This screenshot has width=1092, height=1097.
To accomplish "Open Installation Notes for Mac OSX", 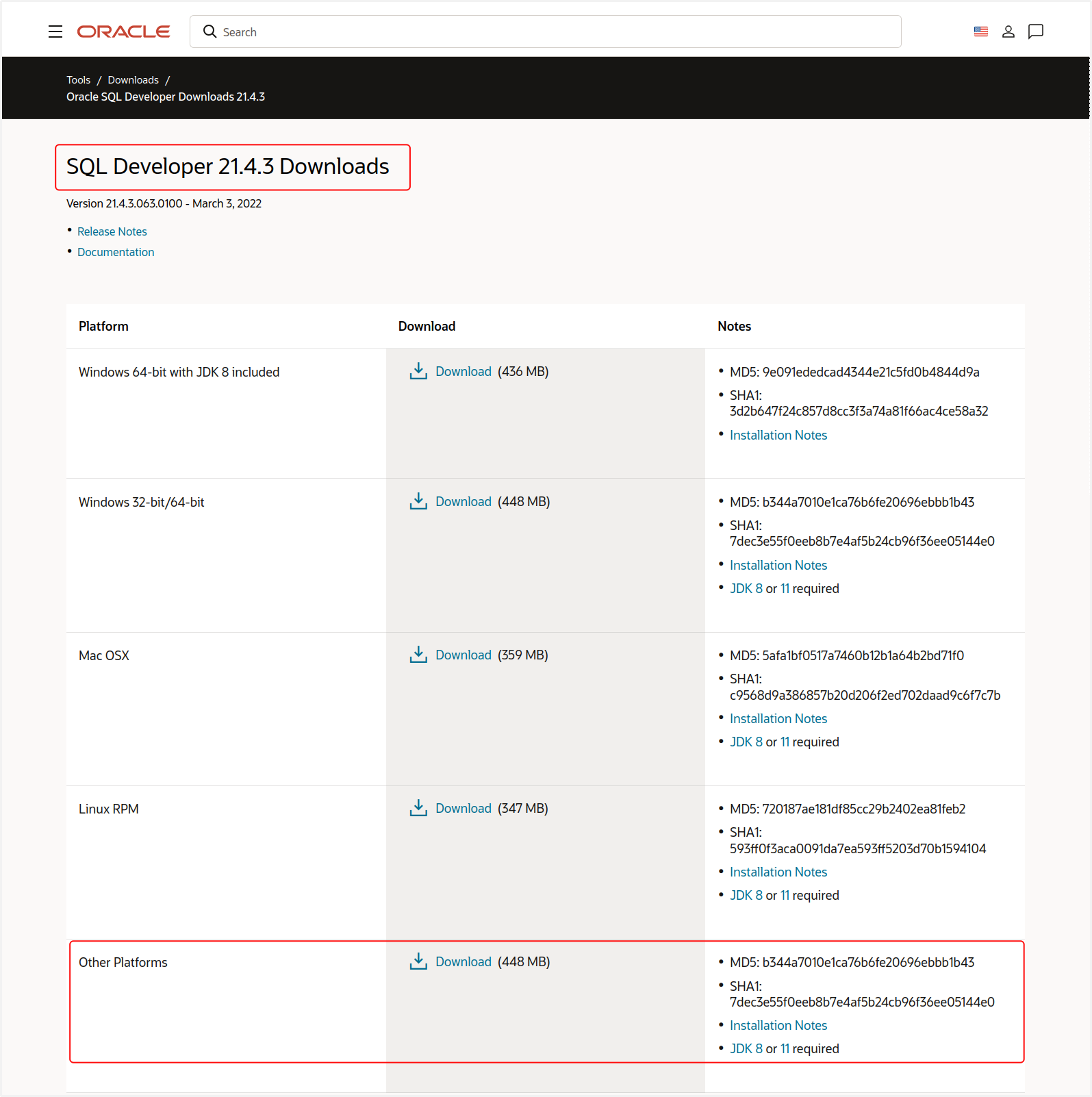I will tap(778, 718).
